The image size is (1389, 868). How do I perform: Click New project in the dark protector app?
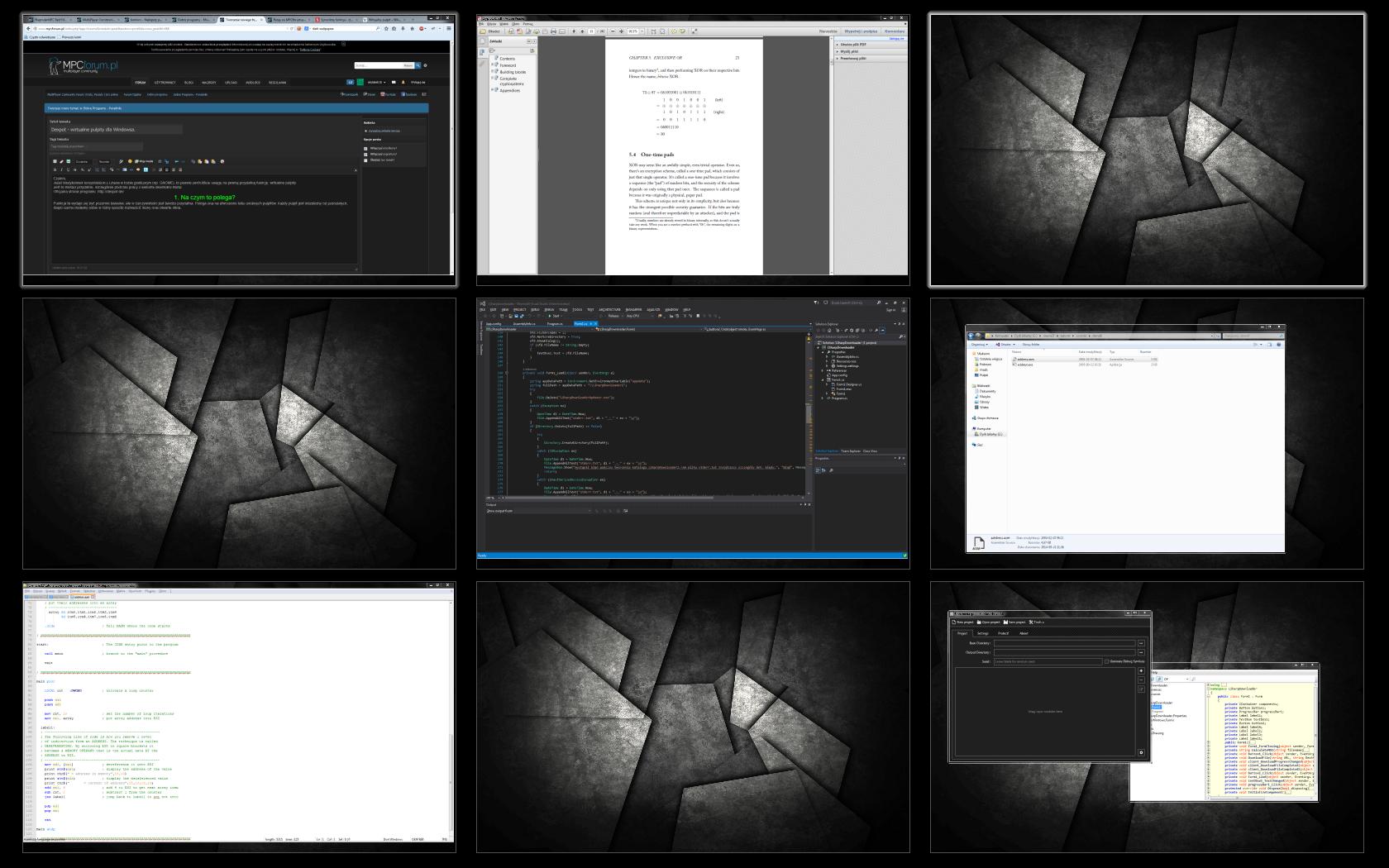pos(964,622)
